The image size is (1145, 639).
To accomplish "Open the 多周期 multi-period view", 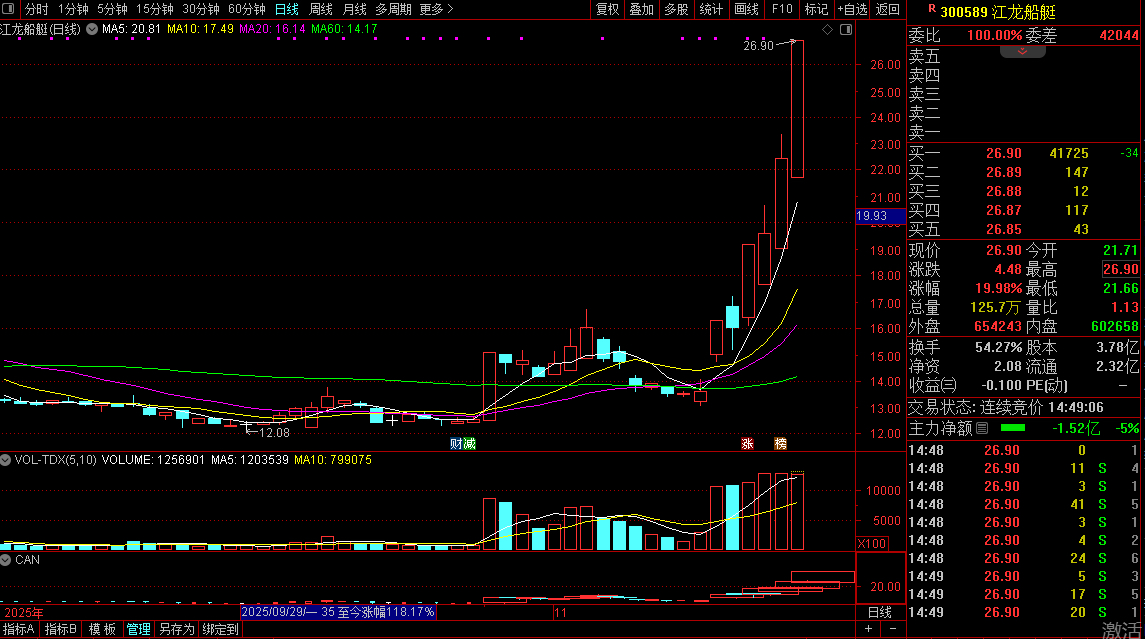I will [394, 9].
